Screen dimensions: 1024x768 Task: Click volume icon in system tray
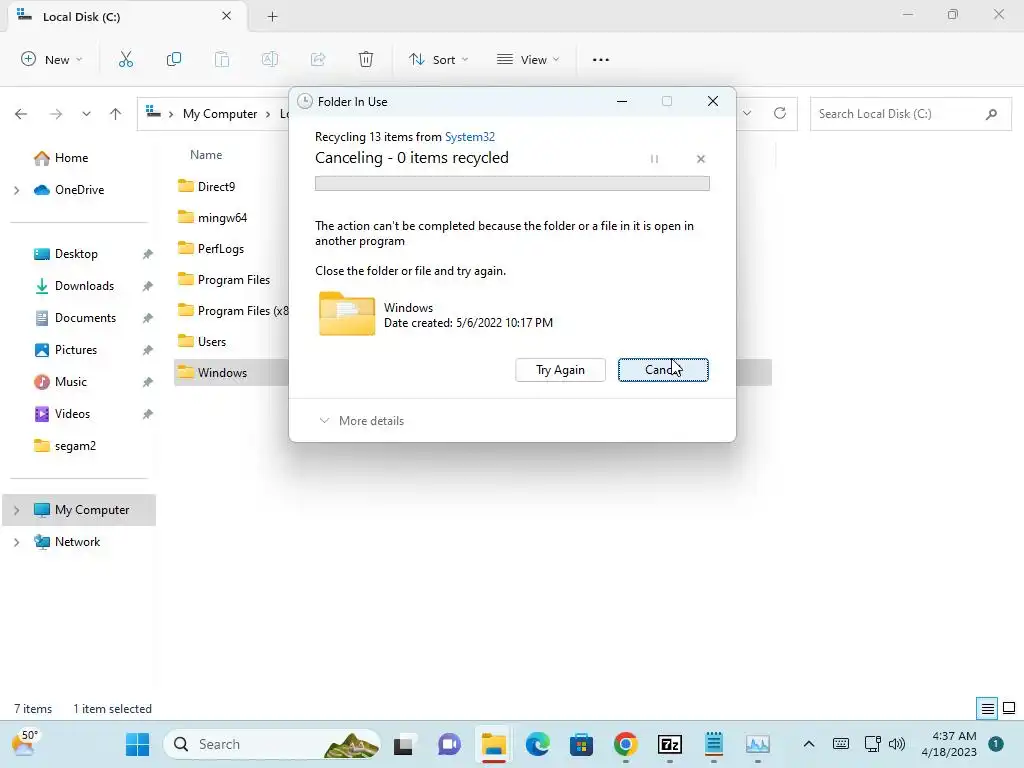(x=897, y=744)
